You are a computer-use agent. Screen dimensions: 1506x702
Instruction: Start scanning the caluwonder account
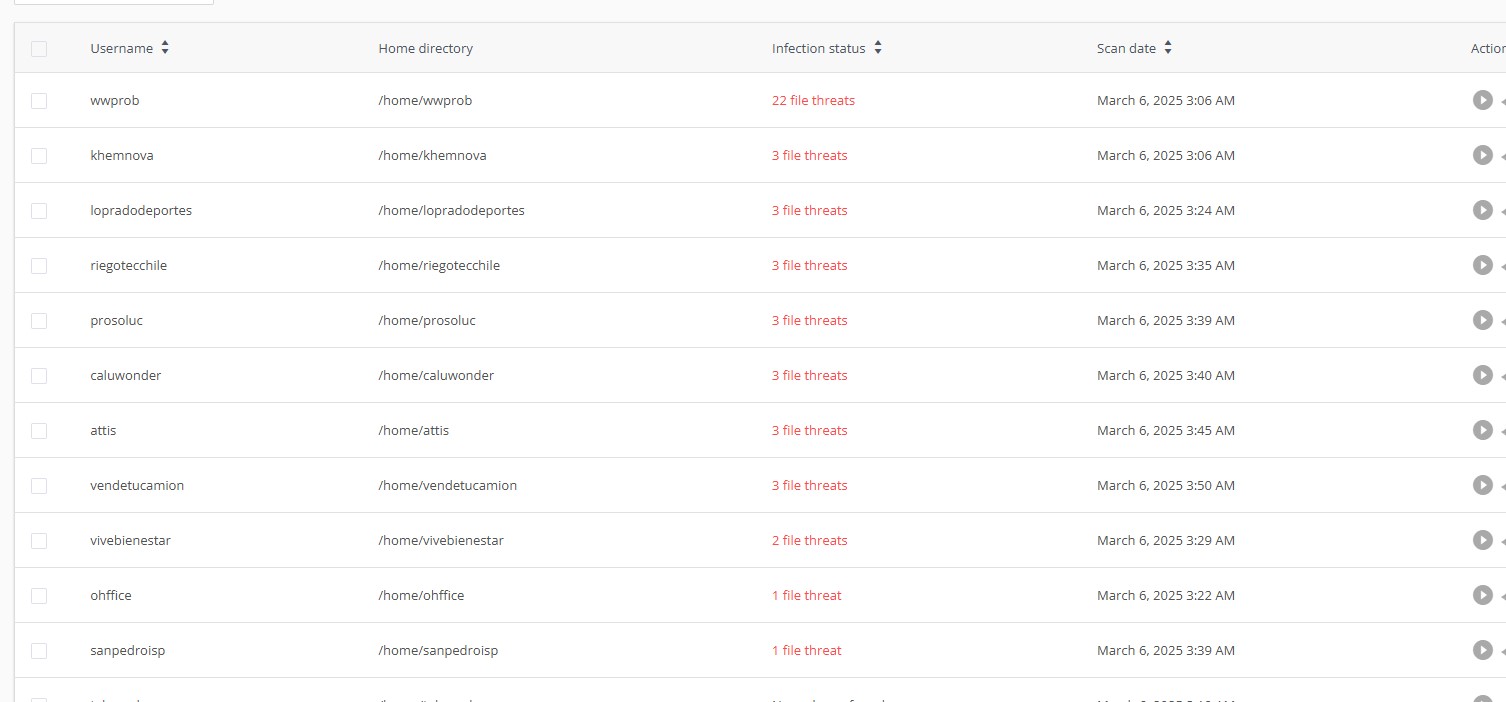1482,375
